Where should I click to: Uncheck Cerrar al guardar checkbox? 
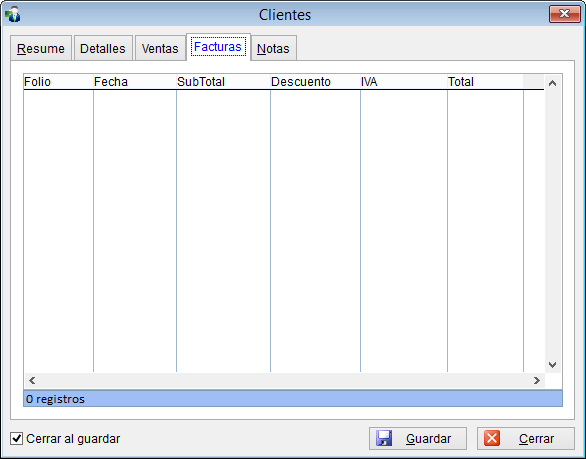coord(16,438)
